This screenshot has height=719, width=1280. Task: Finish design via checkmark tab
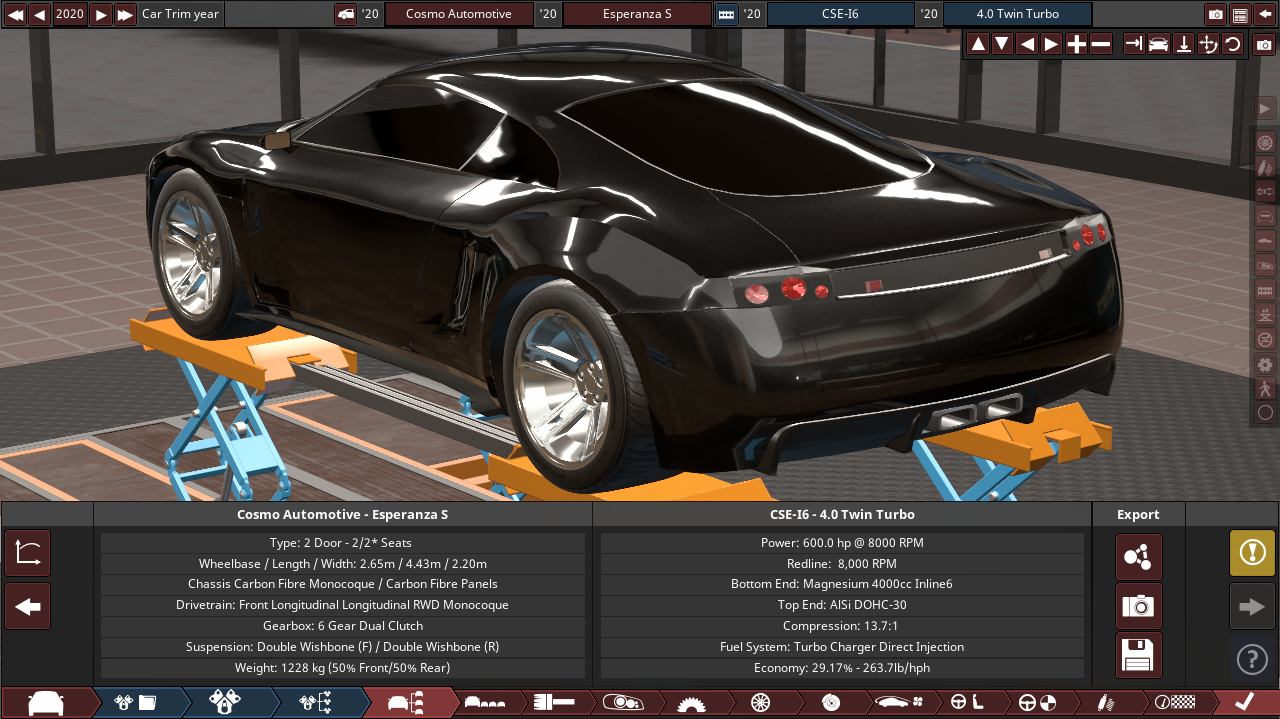click(x=1245, y=702)
